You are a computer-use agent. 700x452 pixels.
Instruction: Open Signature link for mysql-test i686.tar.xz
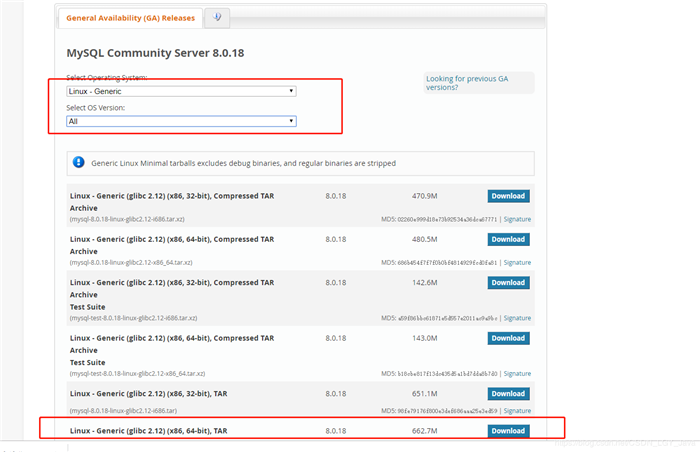click(517, 318)
